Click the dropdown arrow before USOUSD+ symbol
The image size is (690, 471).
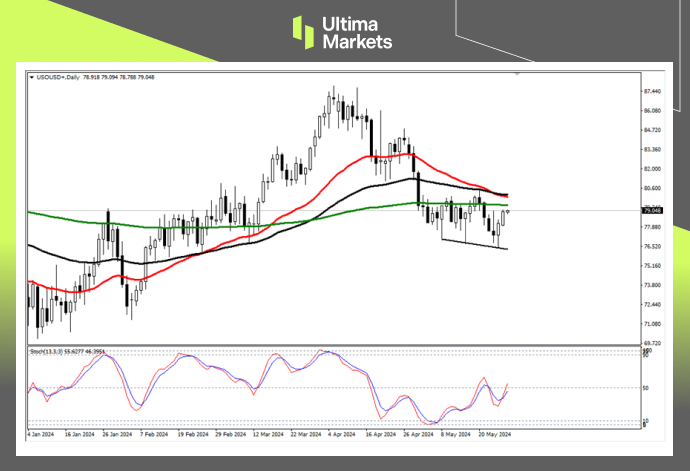click(x=31, y=76)
